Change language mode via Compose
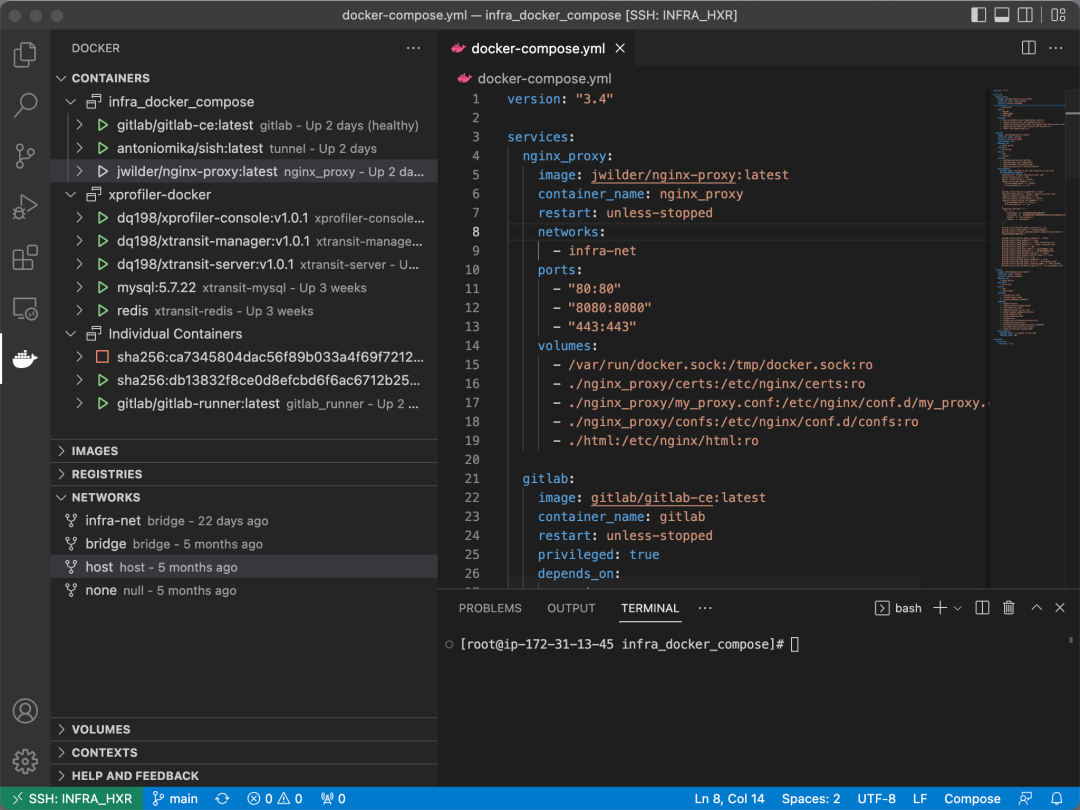The width and height of the screenshot is (1080, 810). pos(972,798)
